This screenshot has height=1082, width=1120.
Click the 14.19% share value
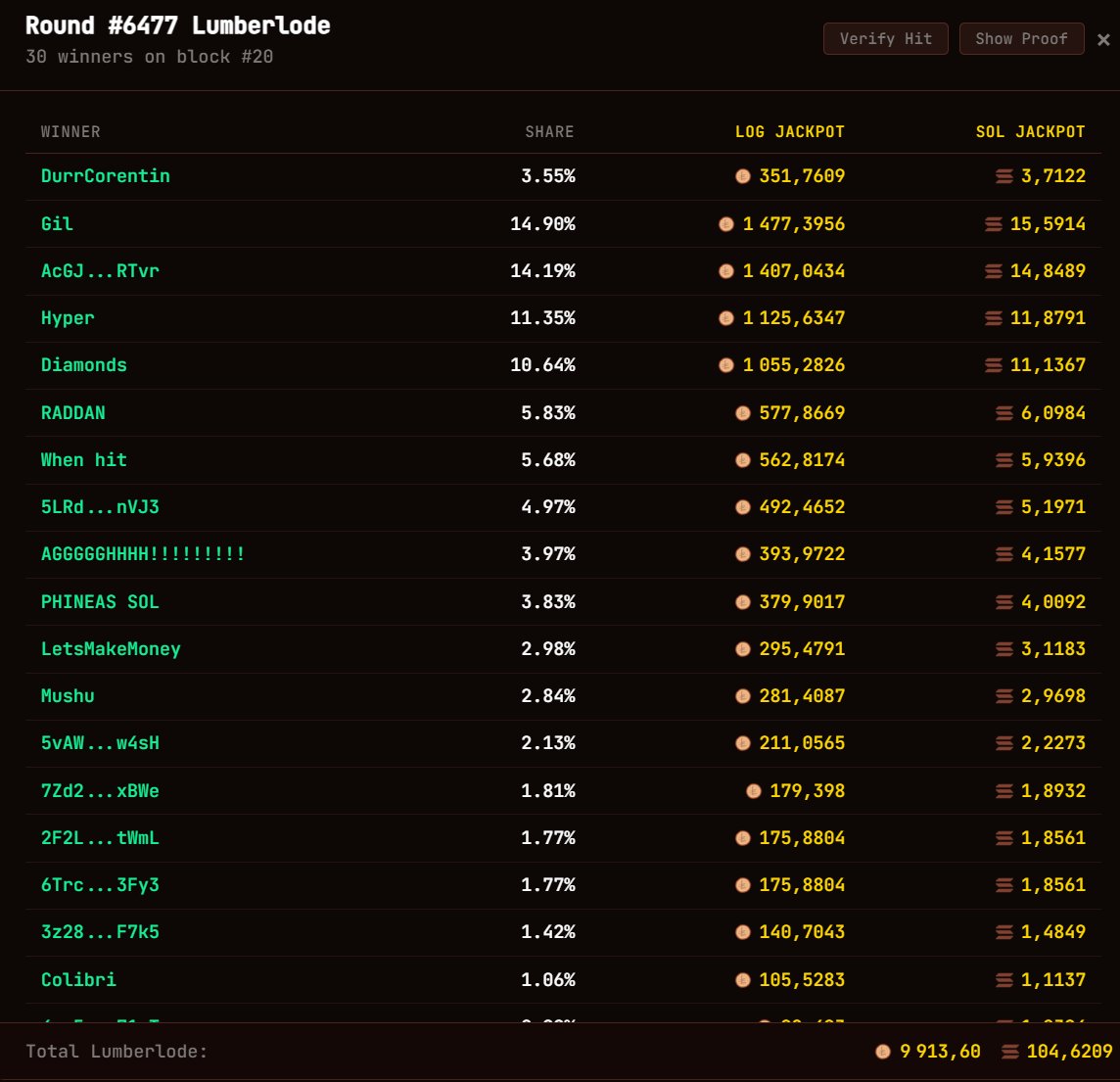click(542, 270)
